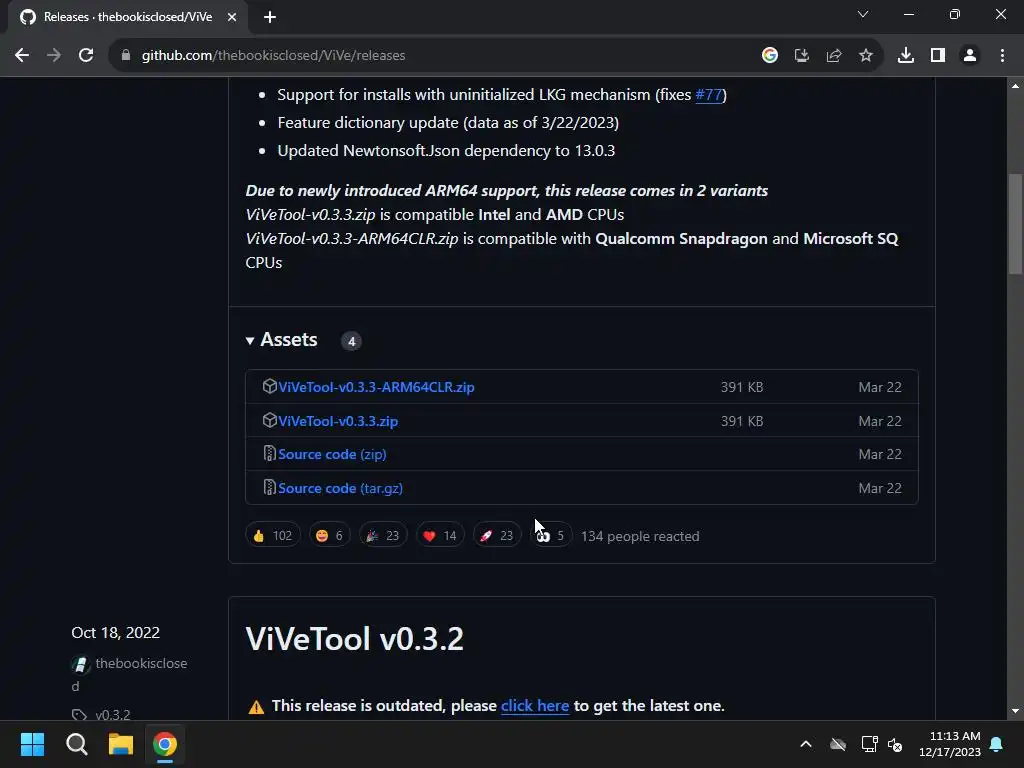Click the 134 people reacted text
The width and height of the screenshot is (1024, 768).
point(640,536)
